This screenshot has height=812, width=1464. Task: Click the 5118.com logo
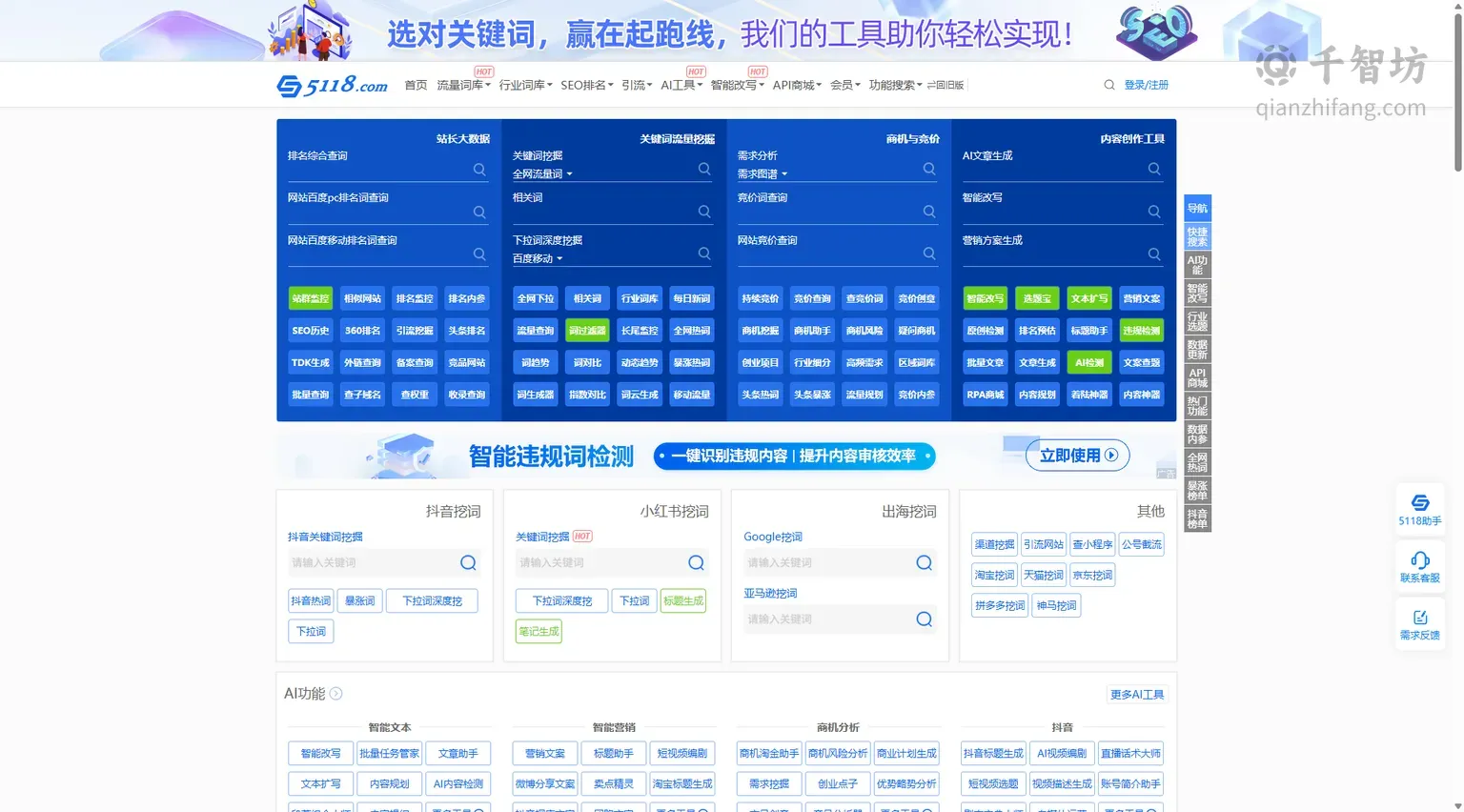tap(332, 85)
